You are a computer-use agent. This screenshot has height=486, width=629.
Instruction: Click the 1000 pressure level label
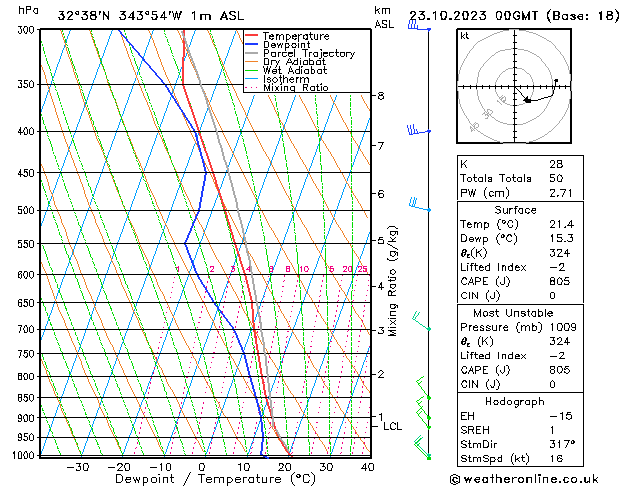click(24, 456)
